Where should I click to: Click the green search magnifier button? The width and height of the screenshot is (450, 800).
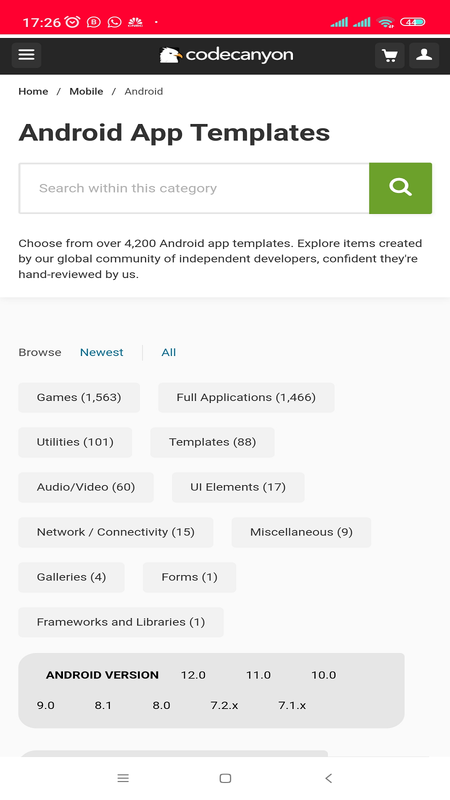click(401, 188)
